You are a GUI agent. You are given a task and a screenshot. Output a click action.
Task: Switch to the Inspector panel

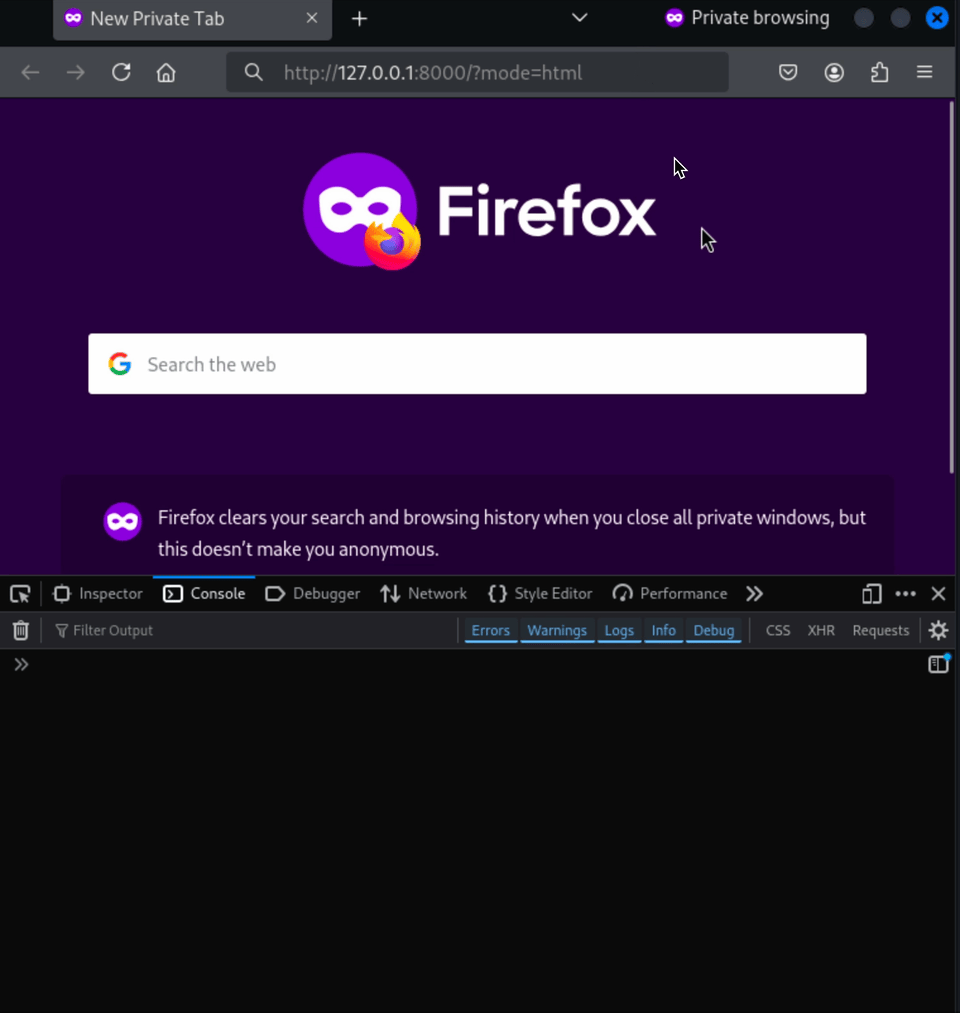tap(97, 593)
